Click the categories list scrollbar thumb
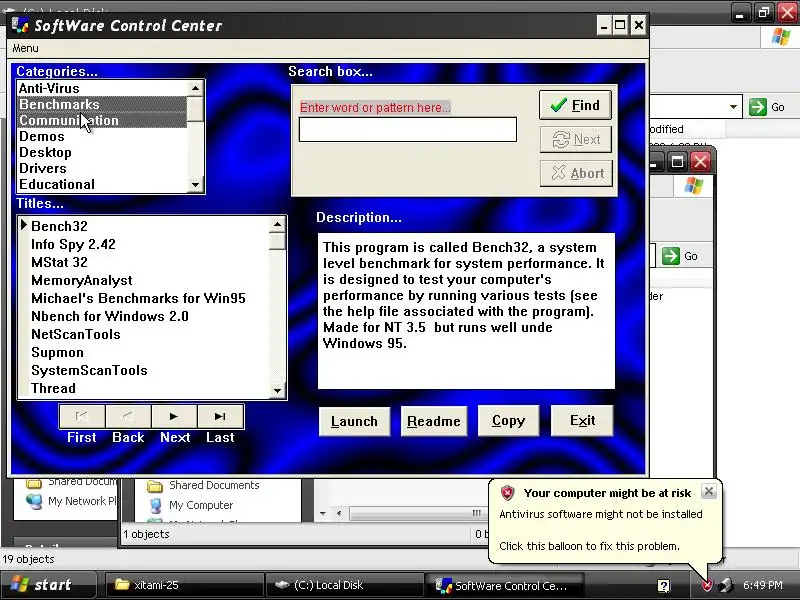The image size is (800, 600). [x=195, y=109]
